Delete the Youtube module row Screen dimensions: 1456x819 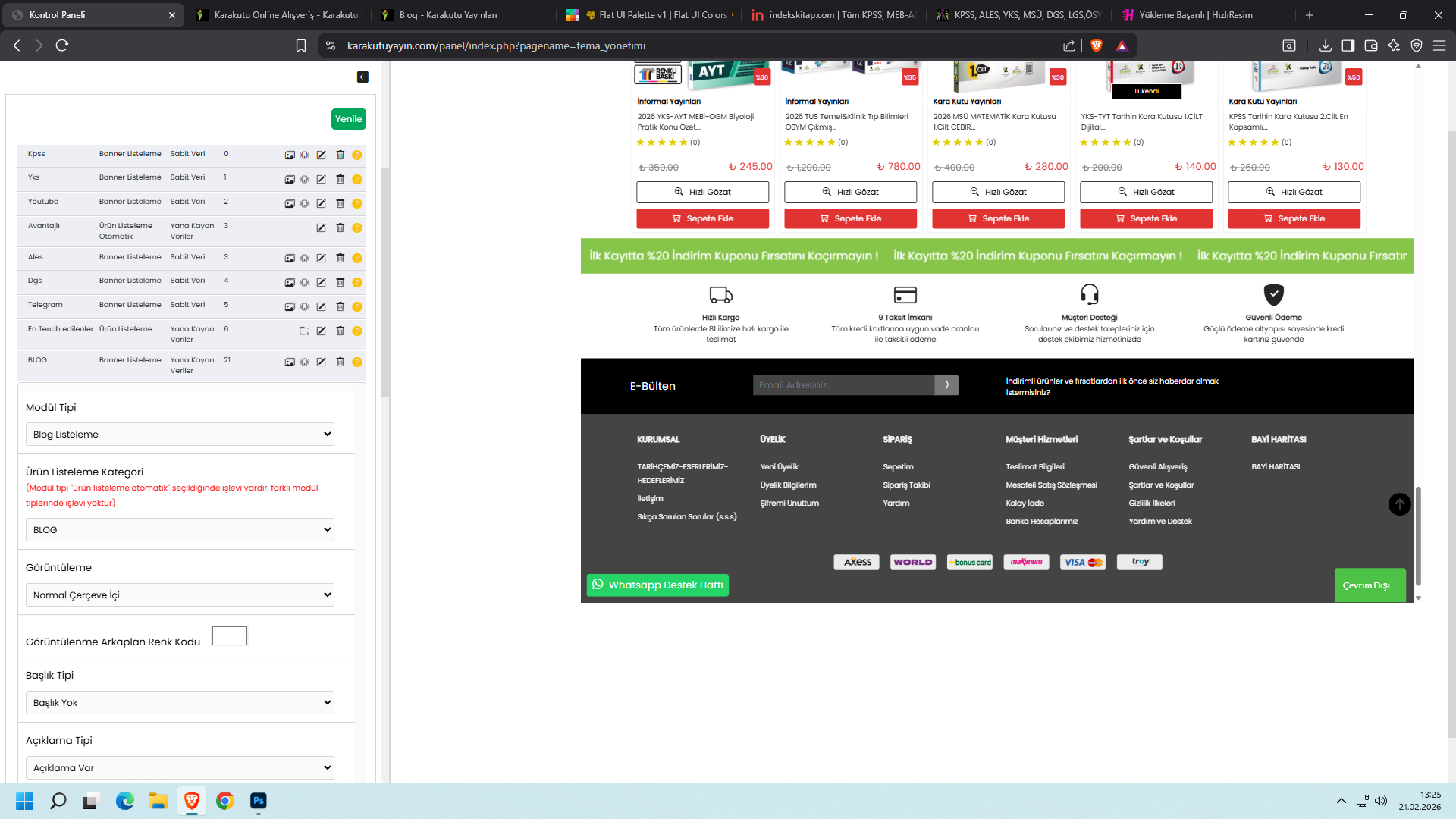pos(340,203)
